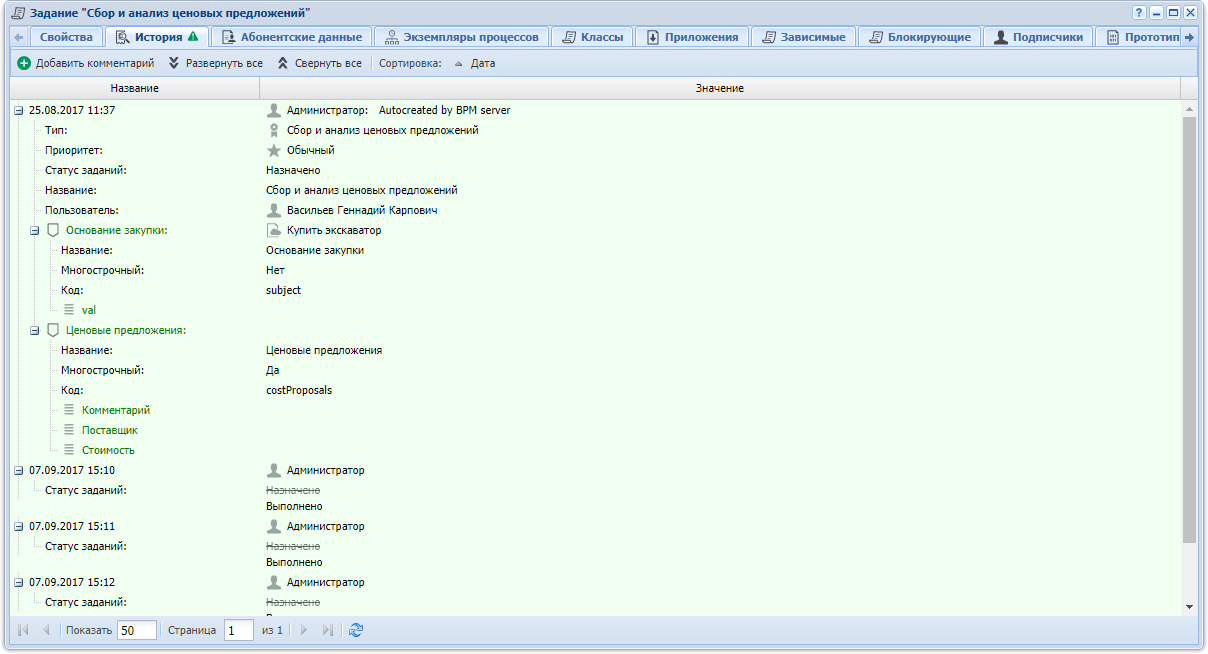Image resolution: width=1208 pixels, height=654 pixels.
Task: Click Развернуть все button
Action: click(x=215, y=63)
